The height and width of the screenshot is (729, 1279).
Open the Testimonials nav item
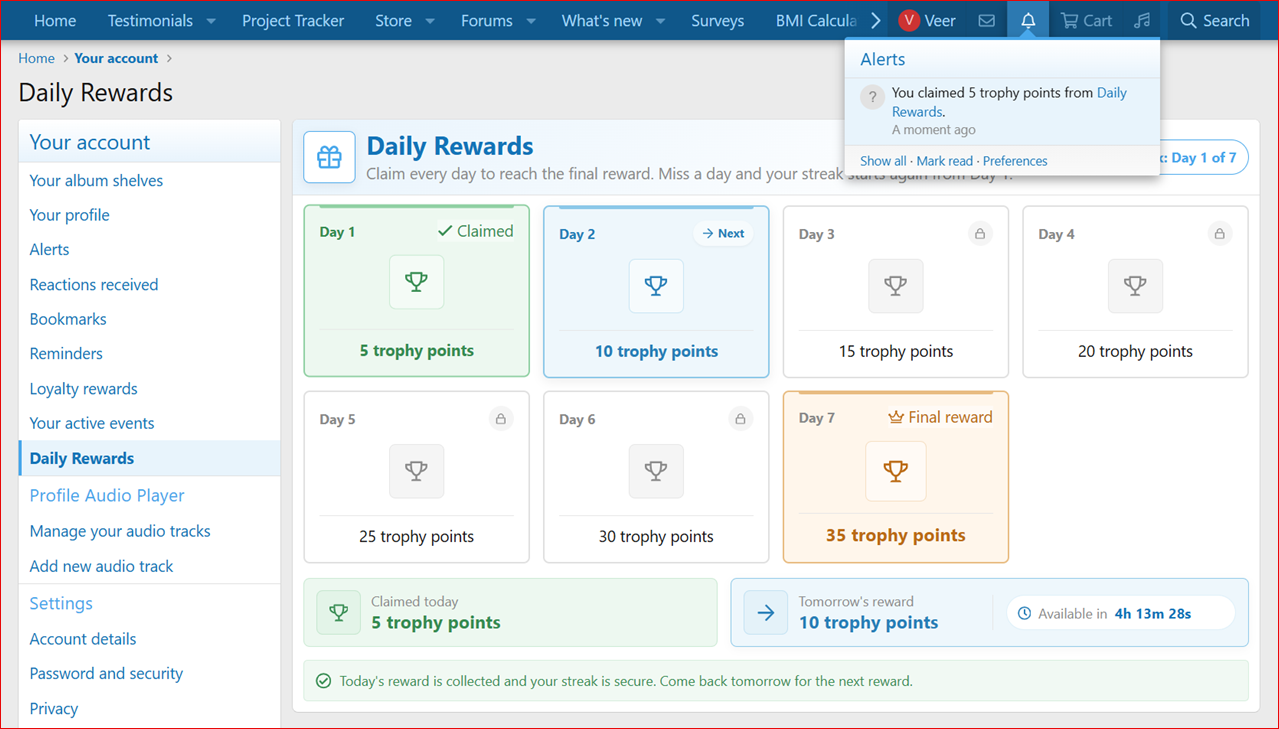pyautogui.click(x=150, y=20)
